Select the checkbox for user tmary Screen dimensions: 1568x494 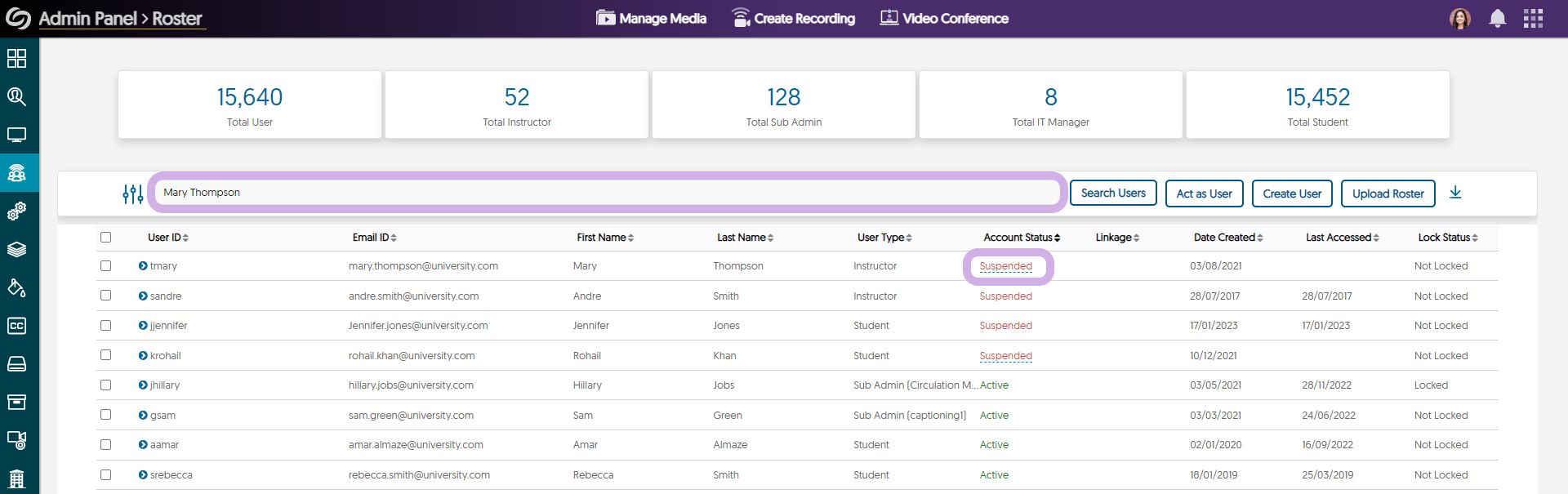click(105, 266)
